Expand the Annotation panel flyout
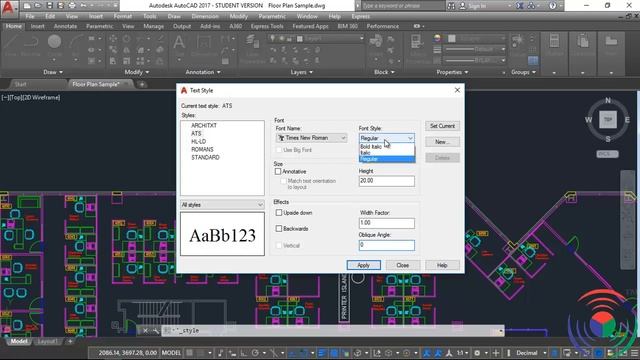 pyautogui.click(x=203, y=72)
